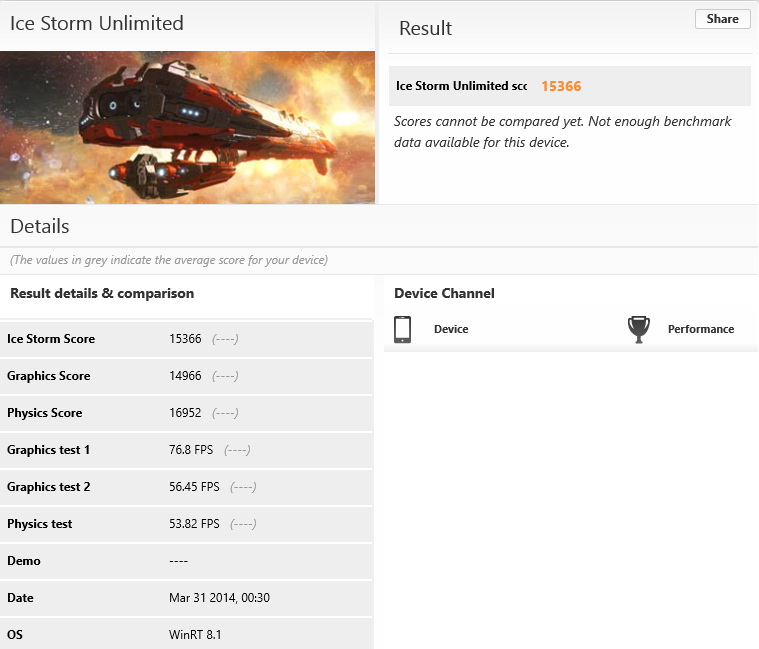Select the Demo row label

(x=24, y=561)
